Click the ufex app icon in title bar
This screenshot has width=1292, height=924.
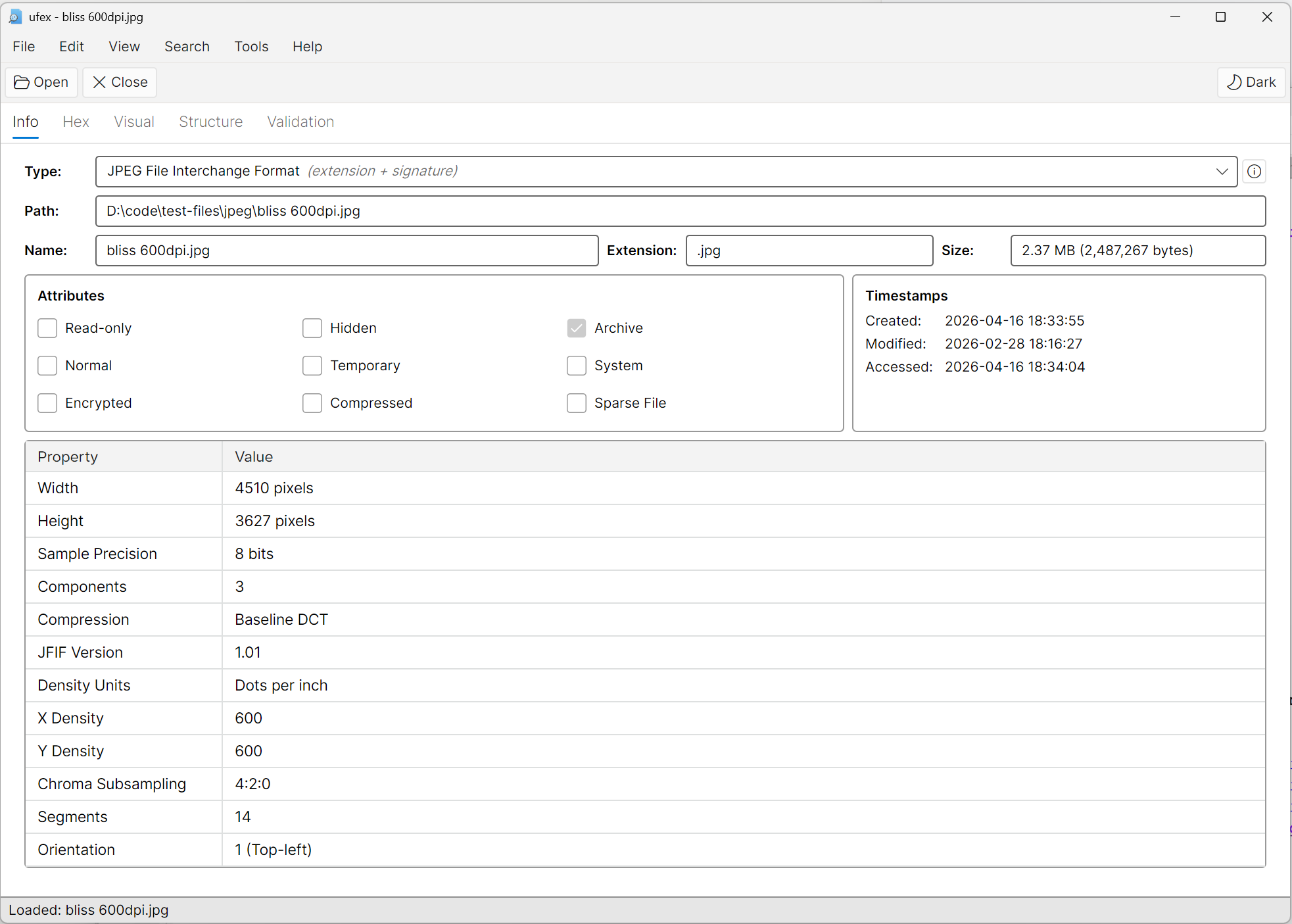(x=15, y=16)
